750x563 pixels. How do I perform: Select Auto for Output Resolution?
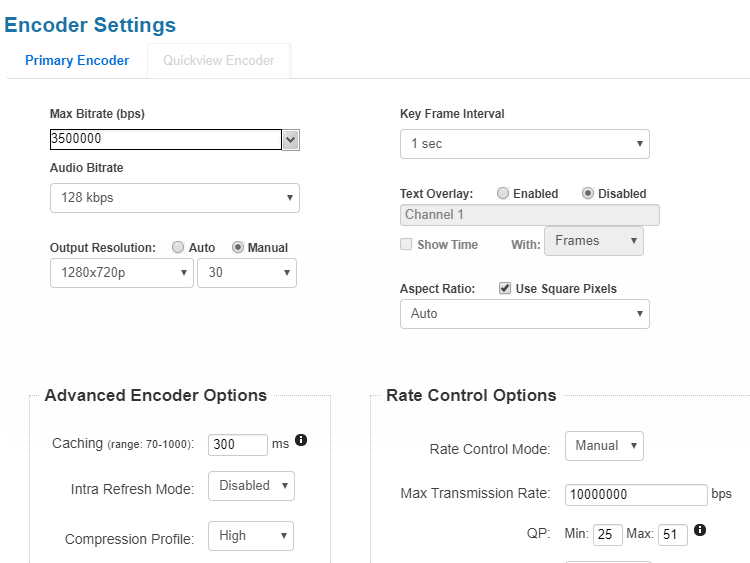178,248
